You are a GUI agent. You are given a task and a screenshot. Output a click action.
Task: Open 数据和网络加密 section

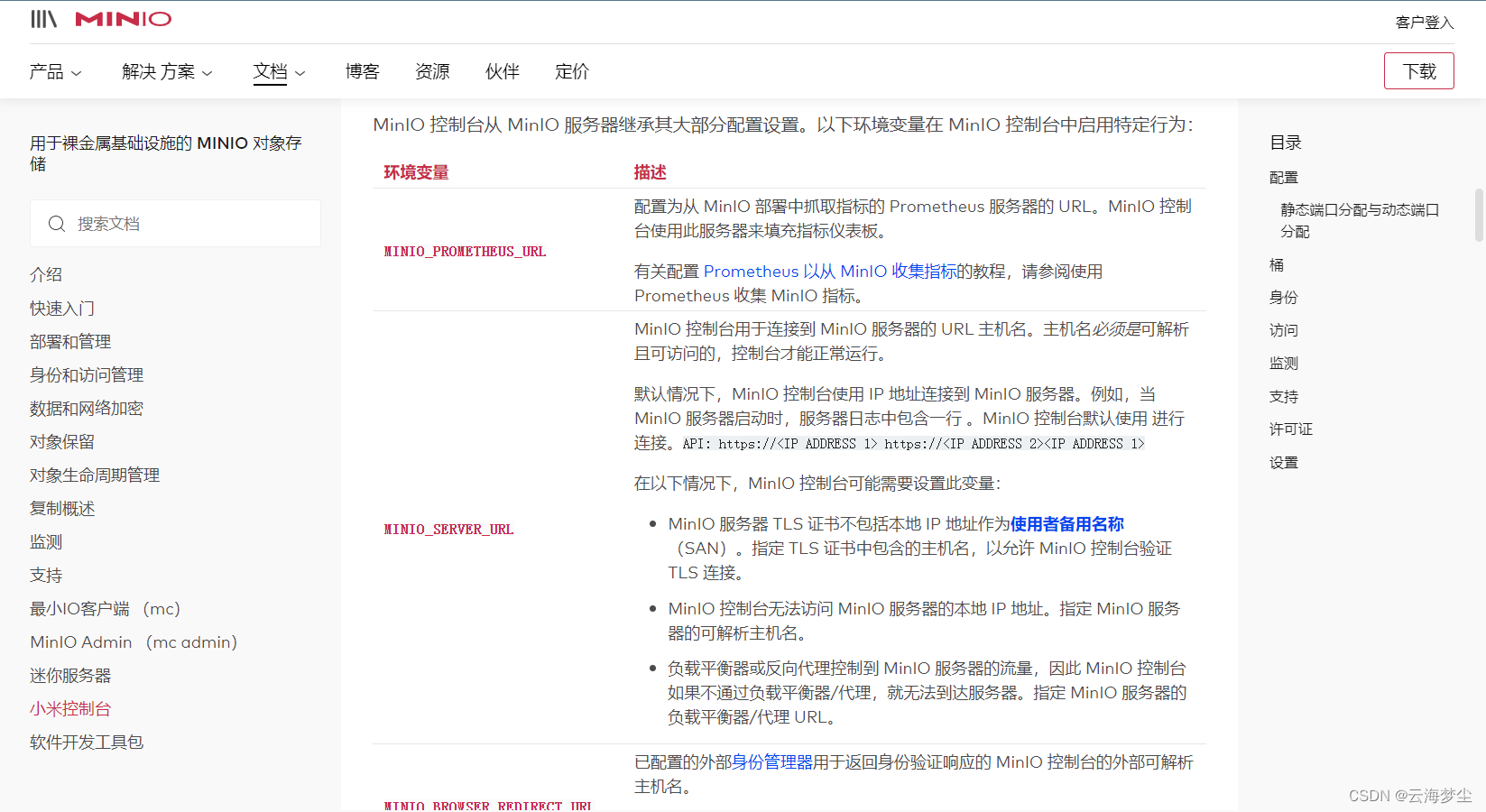[x=87, y=408]
